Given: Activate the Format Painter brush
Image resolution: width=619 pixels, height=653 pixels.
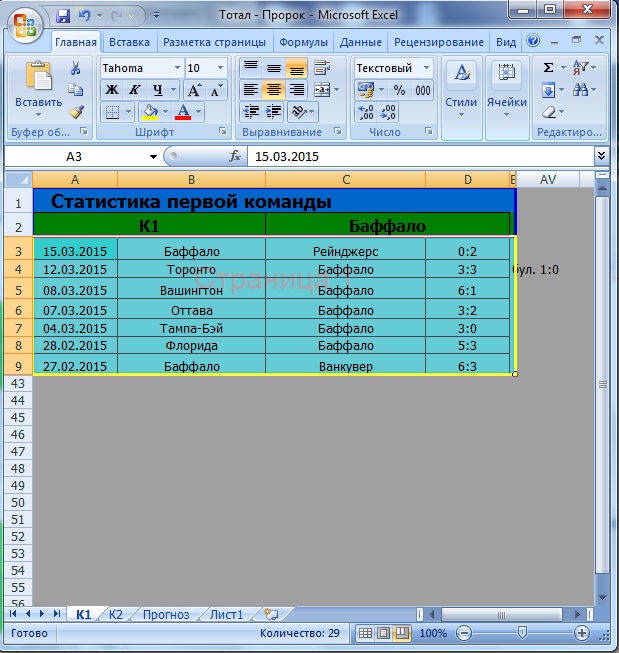Looking at the screenshot, I should click(76, 112).
